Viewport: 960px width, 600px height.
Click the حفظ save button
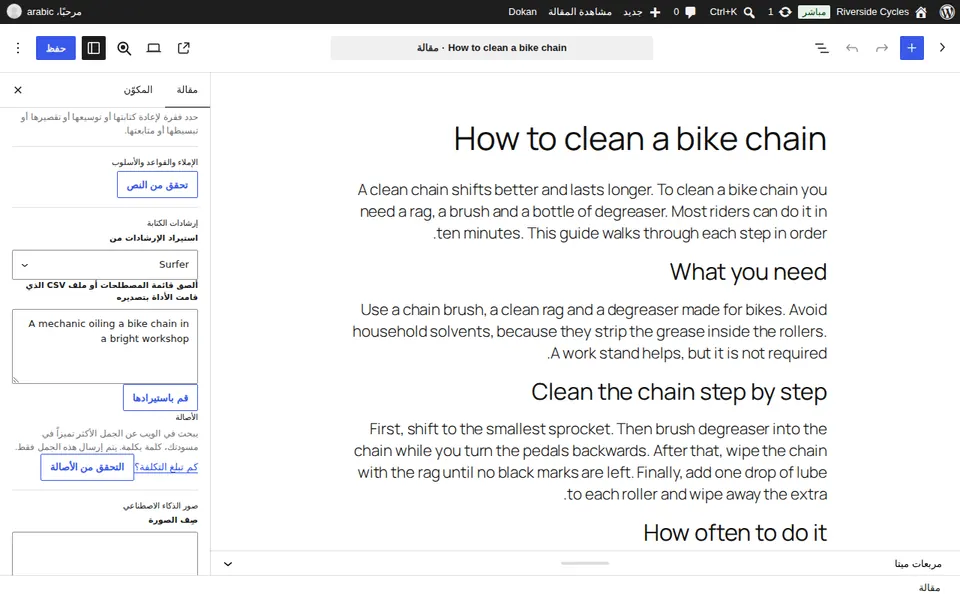click(56, 48)
